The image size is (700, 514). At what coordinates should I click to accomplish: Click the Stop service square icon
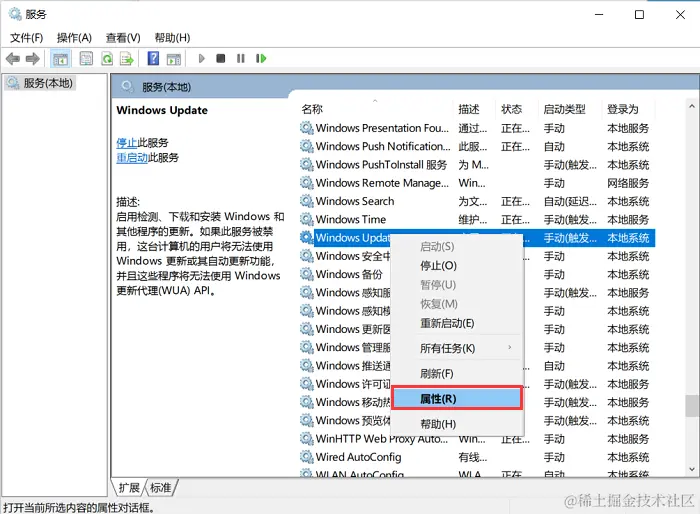coord(221,59)
